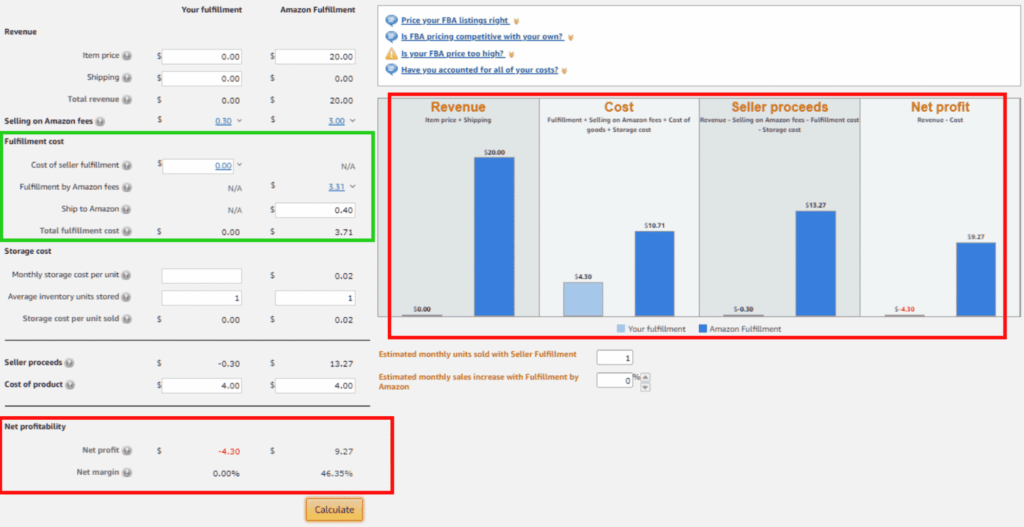Click the help icon beside Cost of product
The width and height of the screenshot is (1024, 527).
click(71, 385)
